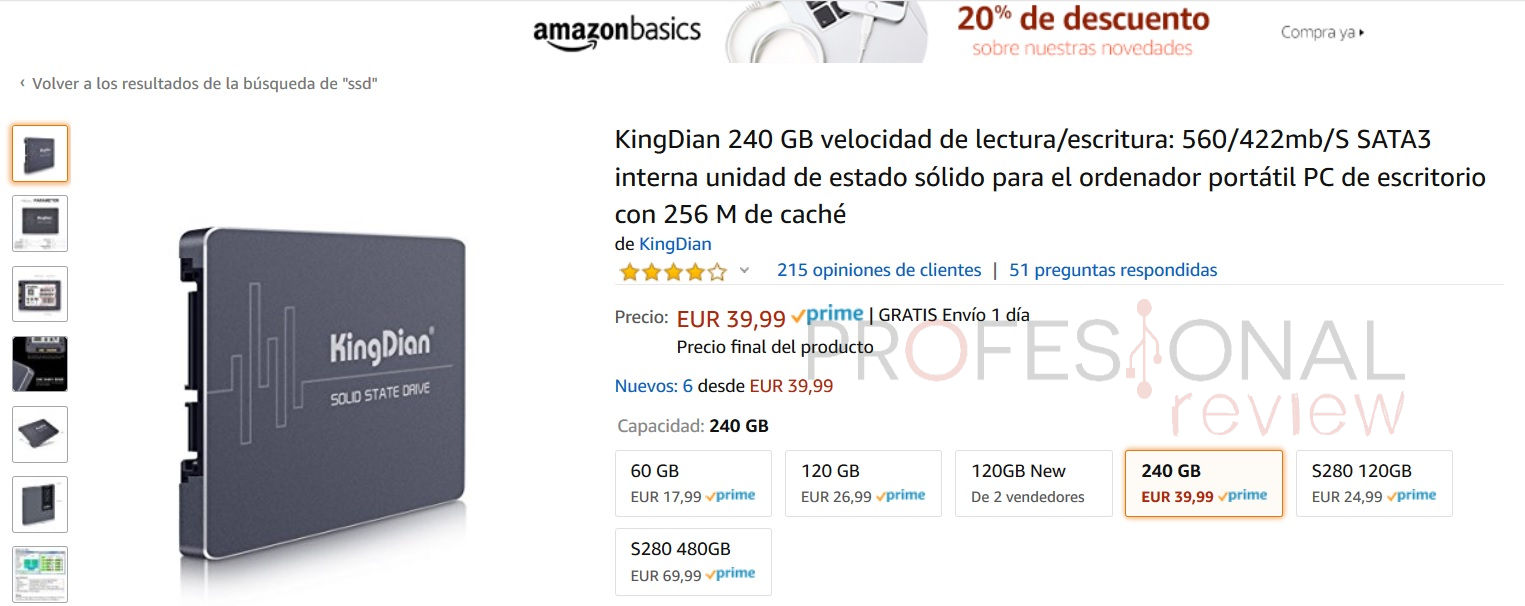1525x606 pixels.
Task: Open the 51 preguntas respondidas link
Action: pos(1113,270)
